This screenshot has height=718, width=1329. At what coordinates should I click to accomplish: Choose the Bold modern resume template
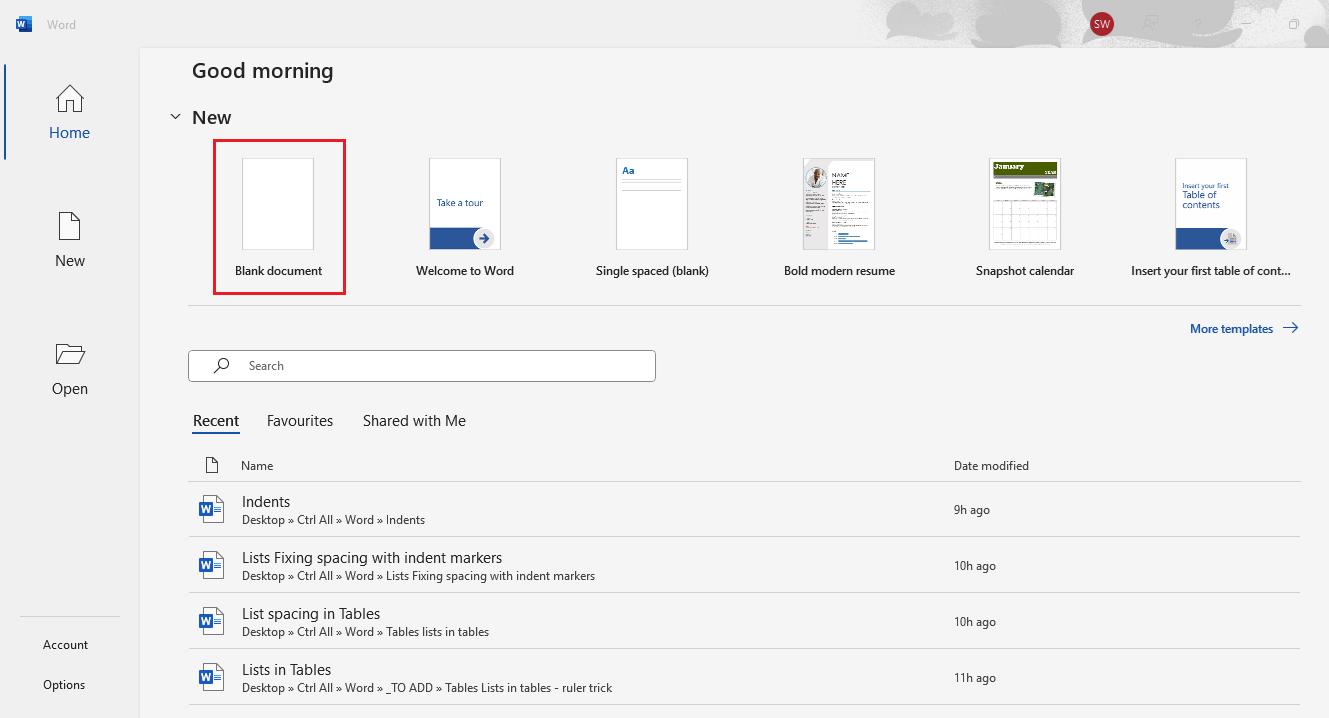click(x=839, y=204)
